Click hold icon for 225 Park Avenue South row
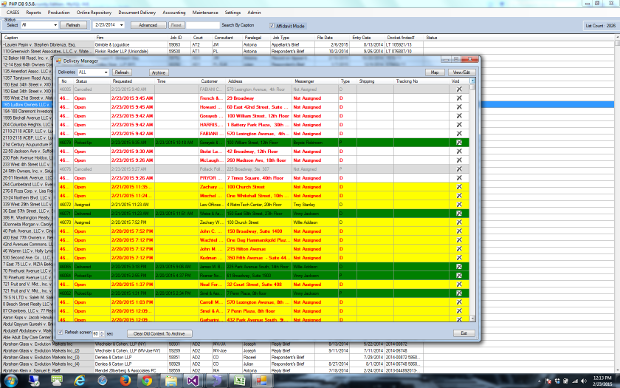 click(x=459, y=267)
